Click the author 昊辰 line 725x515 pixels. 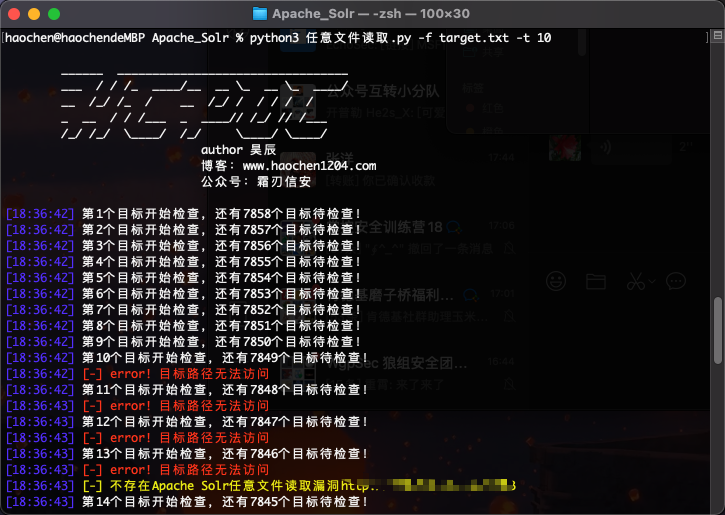pyautogui.click(x=239, y=150)
